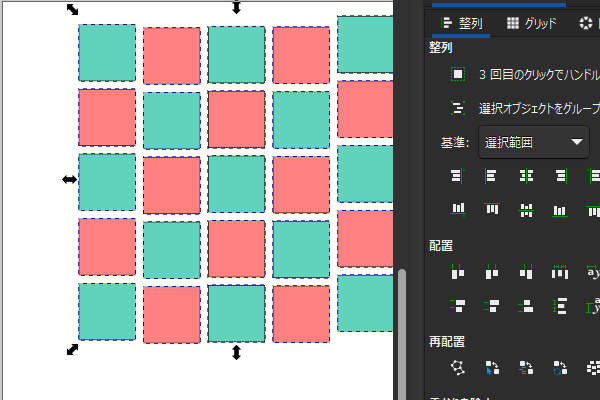Screen dimensions: 600x400
Task: Open the circular arrangement tab beside グリッド
Action: [x=585, y=24]
